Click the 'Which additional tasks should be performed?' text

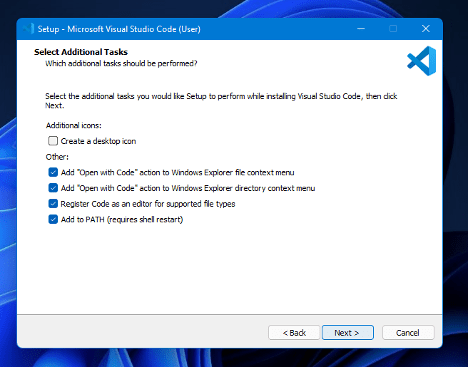pos(121,63)
